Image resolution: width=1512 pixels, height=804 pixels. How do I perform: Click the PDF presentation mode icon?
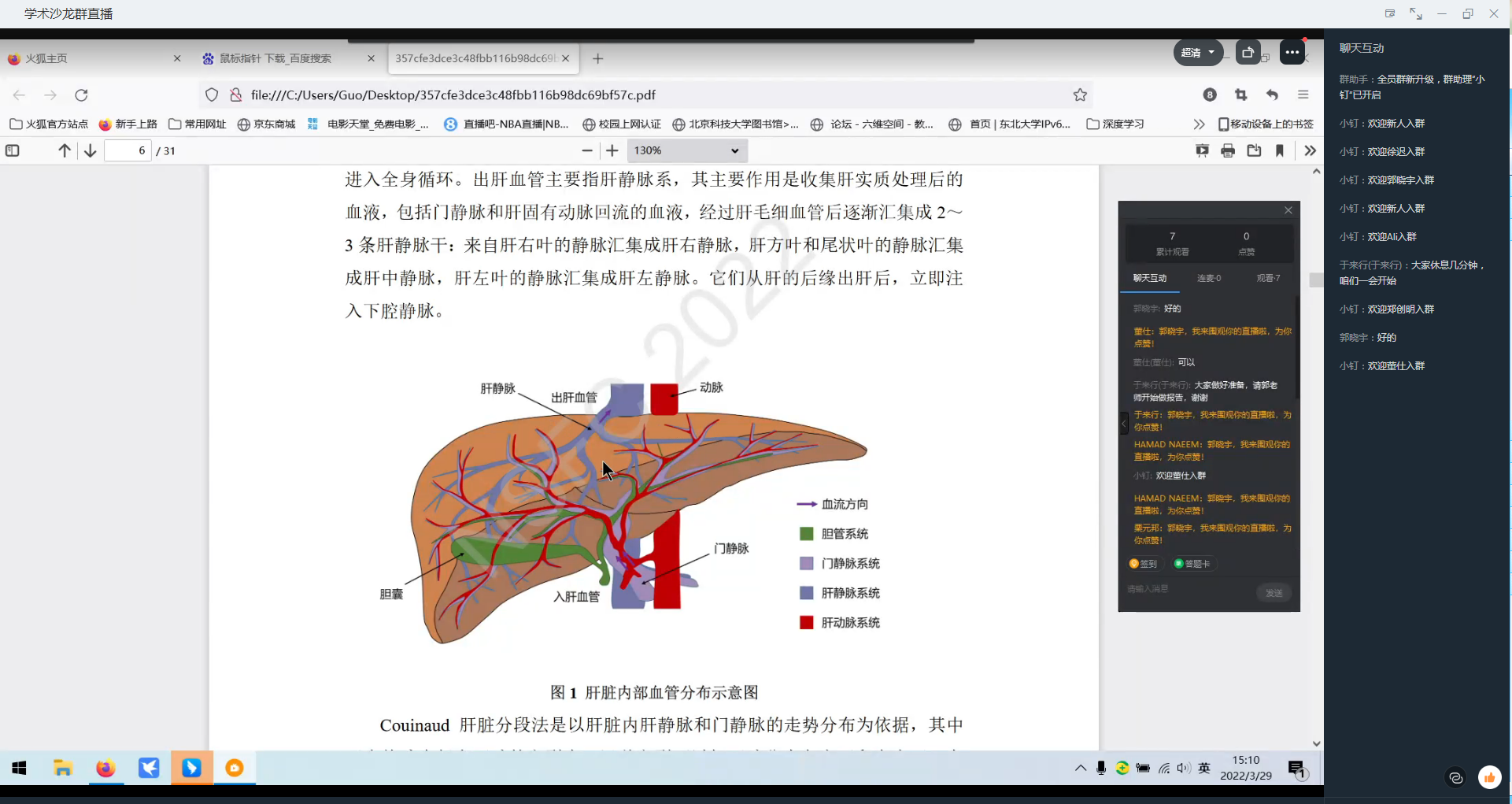coord(1202,150)
